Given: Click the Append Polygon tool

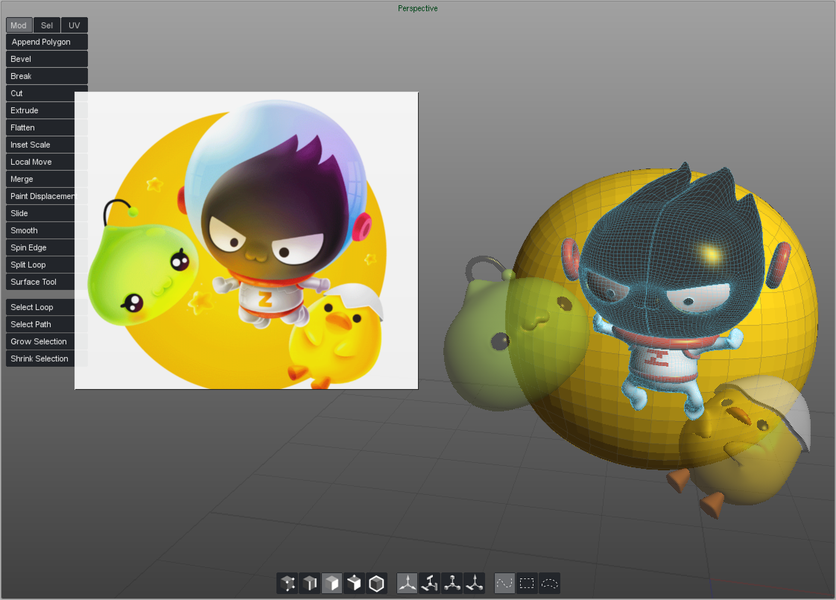Looking at the screenshot, I should (47, 42).
